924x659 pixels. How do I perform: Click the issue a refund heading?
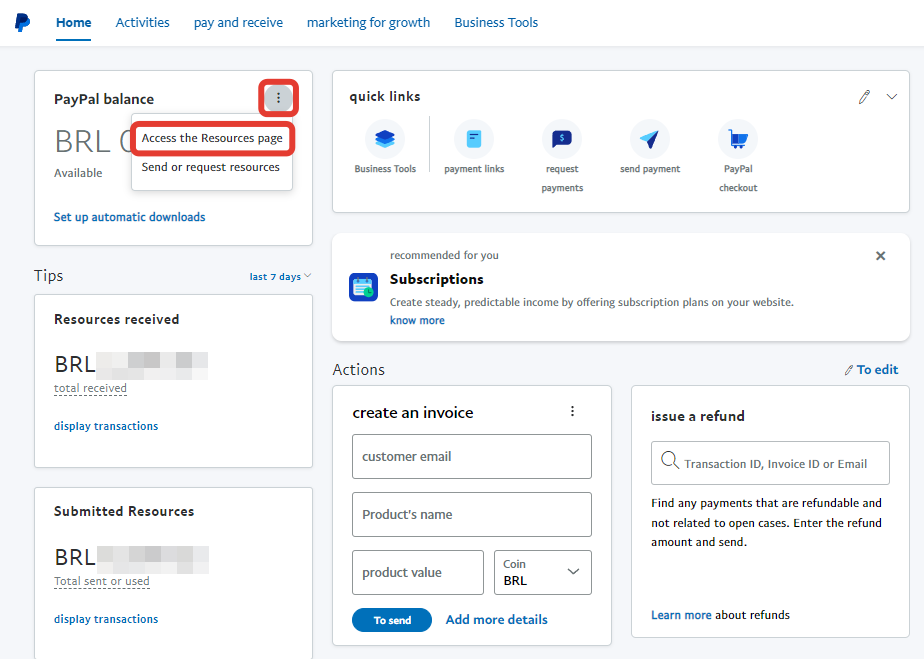click(x=698, y=416)
